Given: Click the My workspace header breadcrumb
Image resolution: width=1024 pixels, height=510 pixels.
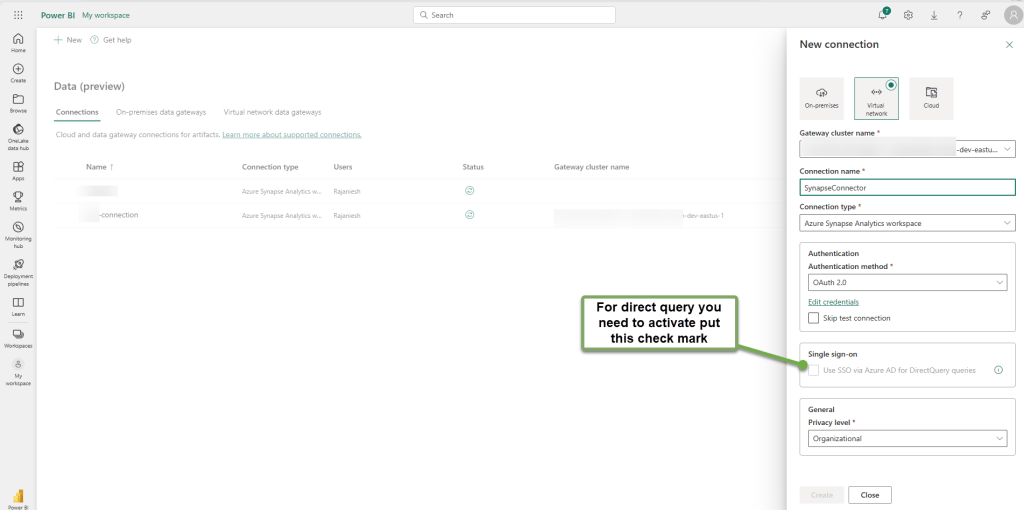Looking at the screenshot, I should [106, 15].
